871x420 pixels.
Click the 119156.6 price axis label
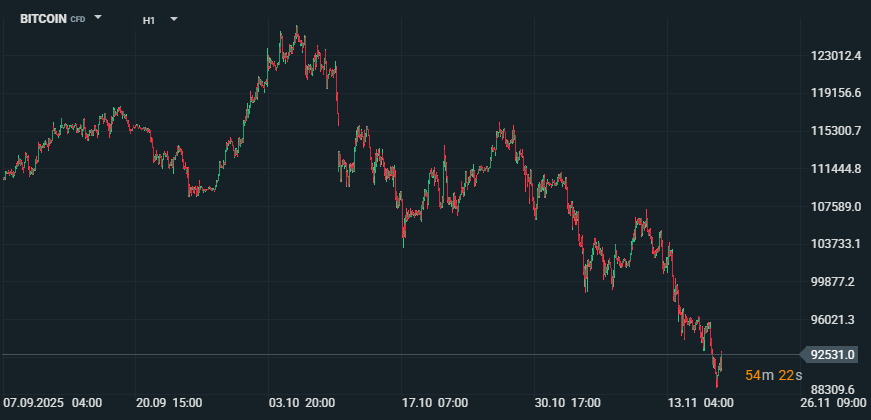tap(836, 93)
